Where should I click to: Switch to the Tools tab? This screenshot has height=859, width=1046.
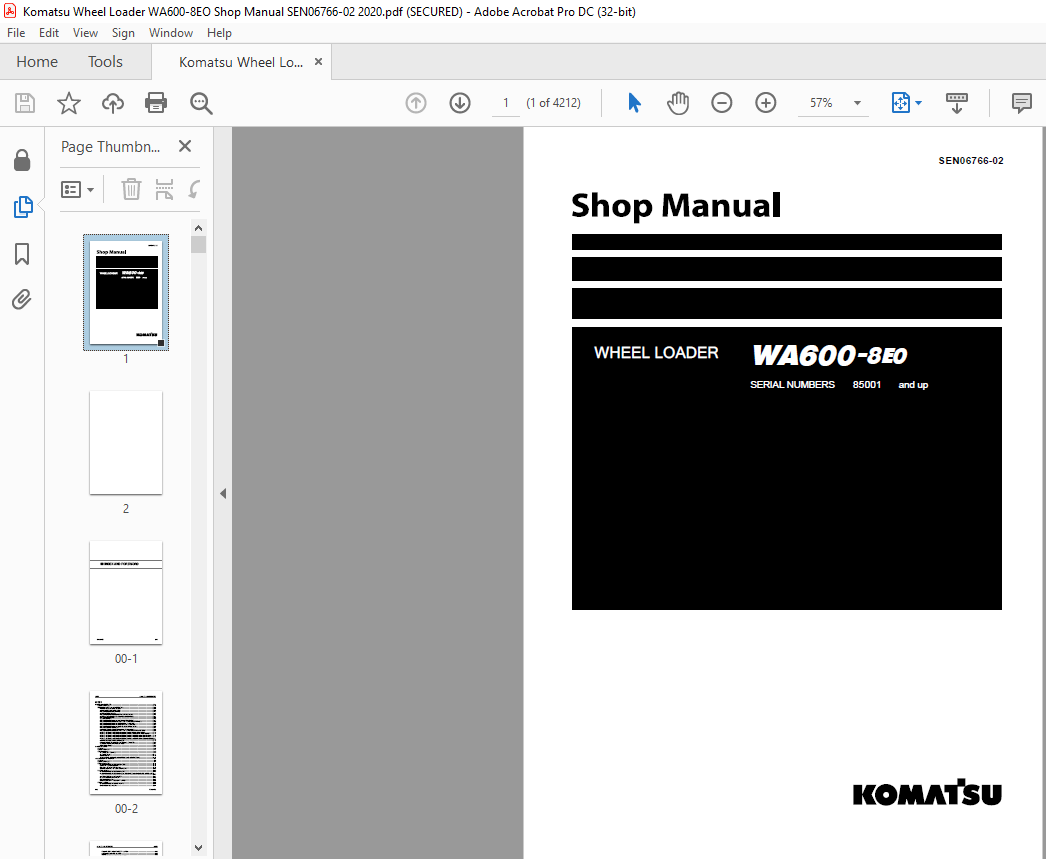point(105,62)
